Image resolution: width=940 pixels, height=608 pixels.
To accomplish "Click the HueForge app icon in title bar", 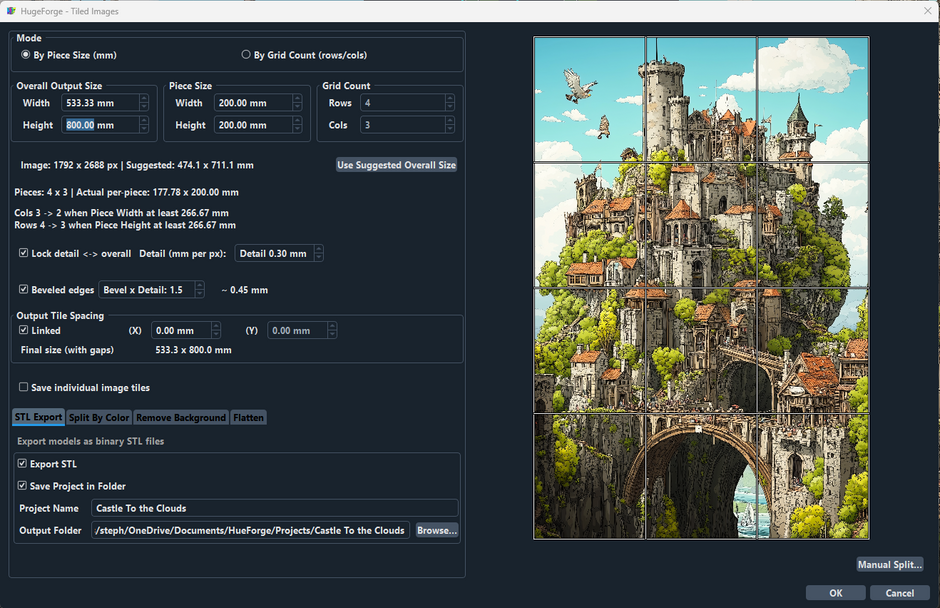I will pos(12,11).
